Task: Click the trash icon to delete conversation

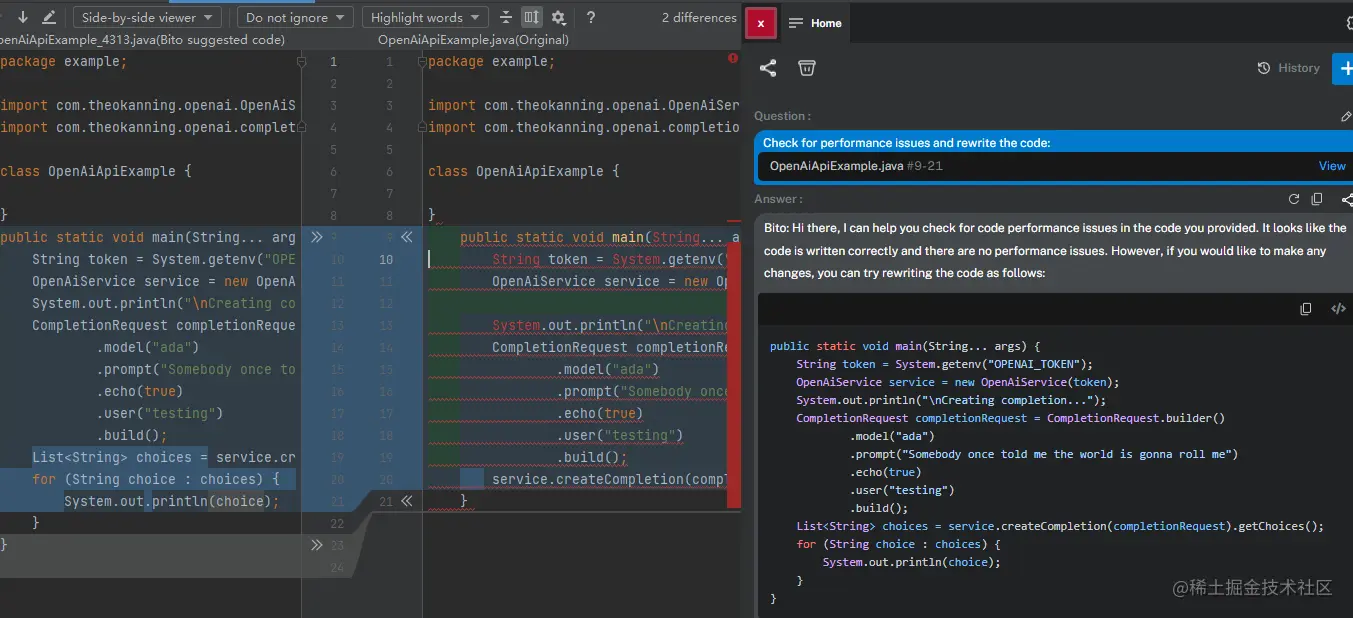Action: pyautogui.click(x=807, y=68)
